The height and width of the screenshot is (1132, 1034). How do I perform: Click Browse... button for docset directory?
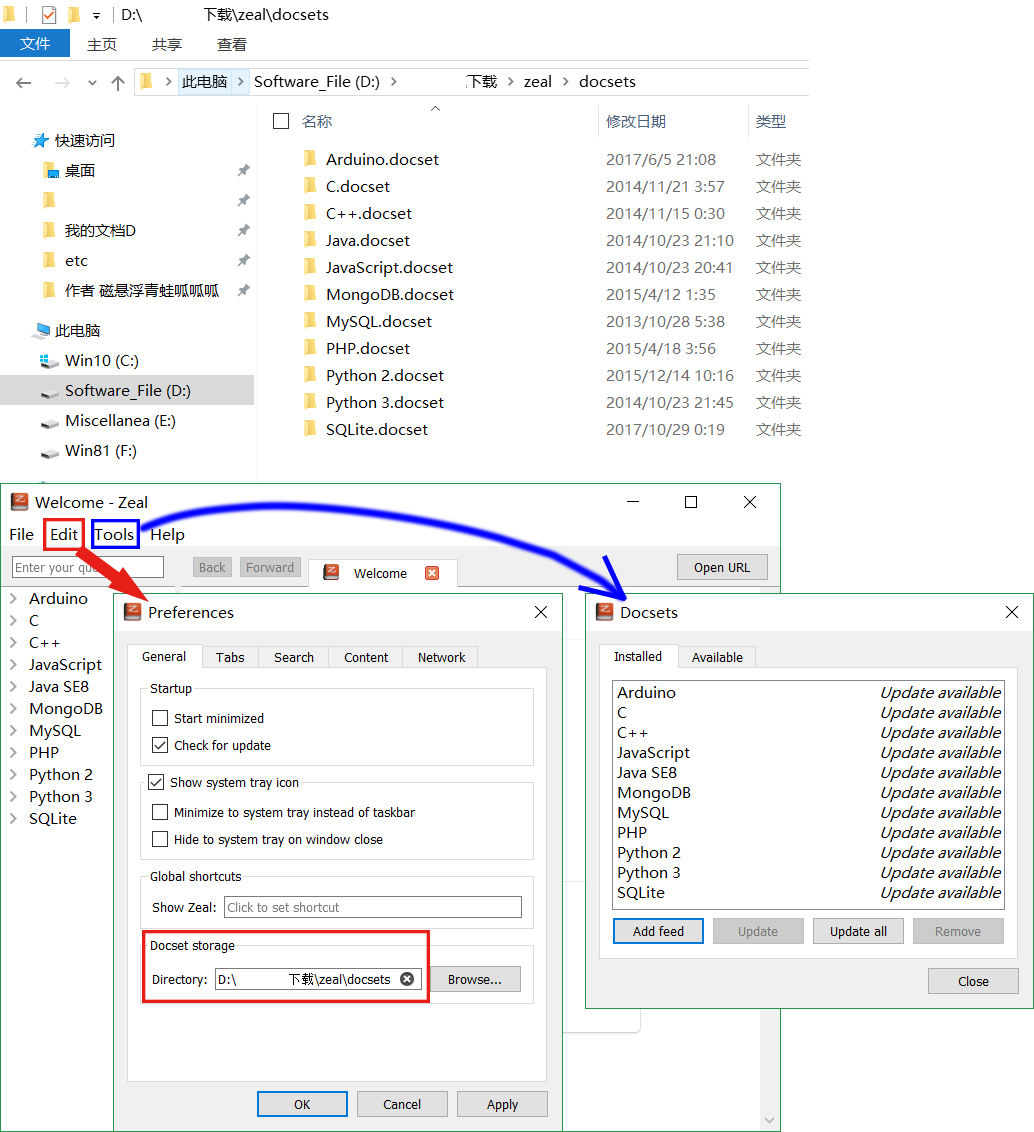474,979
